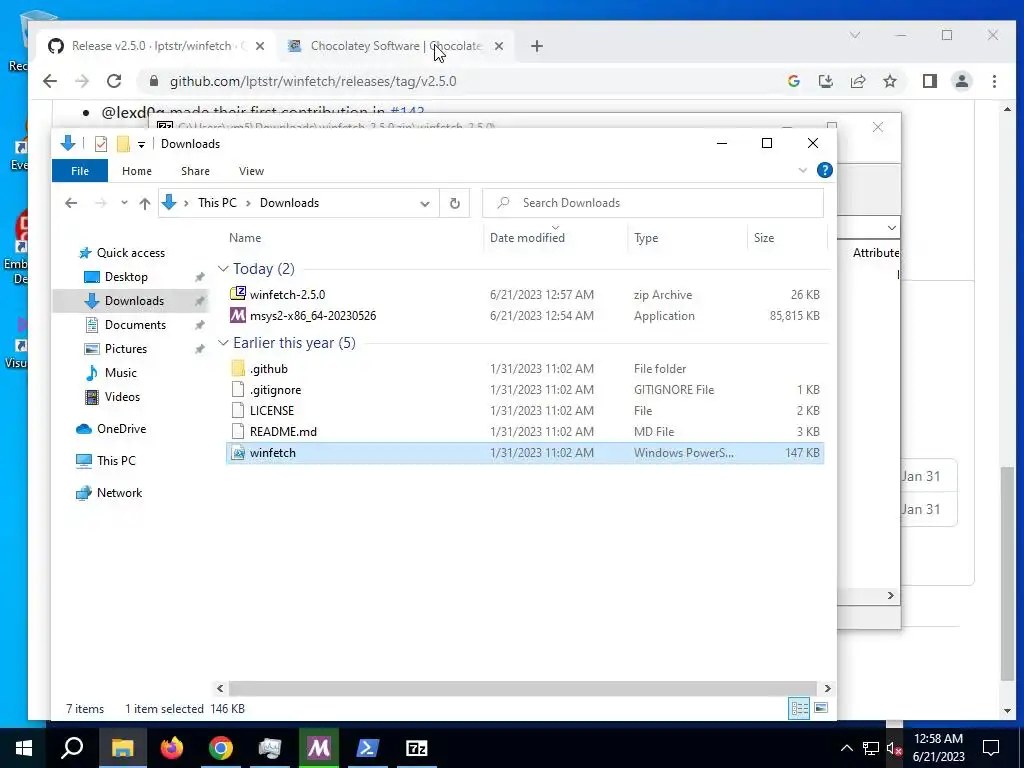Image resolution: width=1024 pixels, height=768 pixels.
Task: Switch to Large icons view layout
Action: pyautogui.click(x=821, y=709)
